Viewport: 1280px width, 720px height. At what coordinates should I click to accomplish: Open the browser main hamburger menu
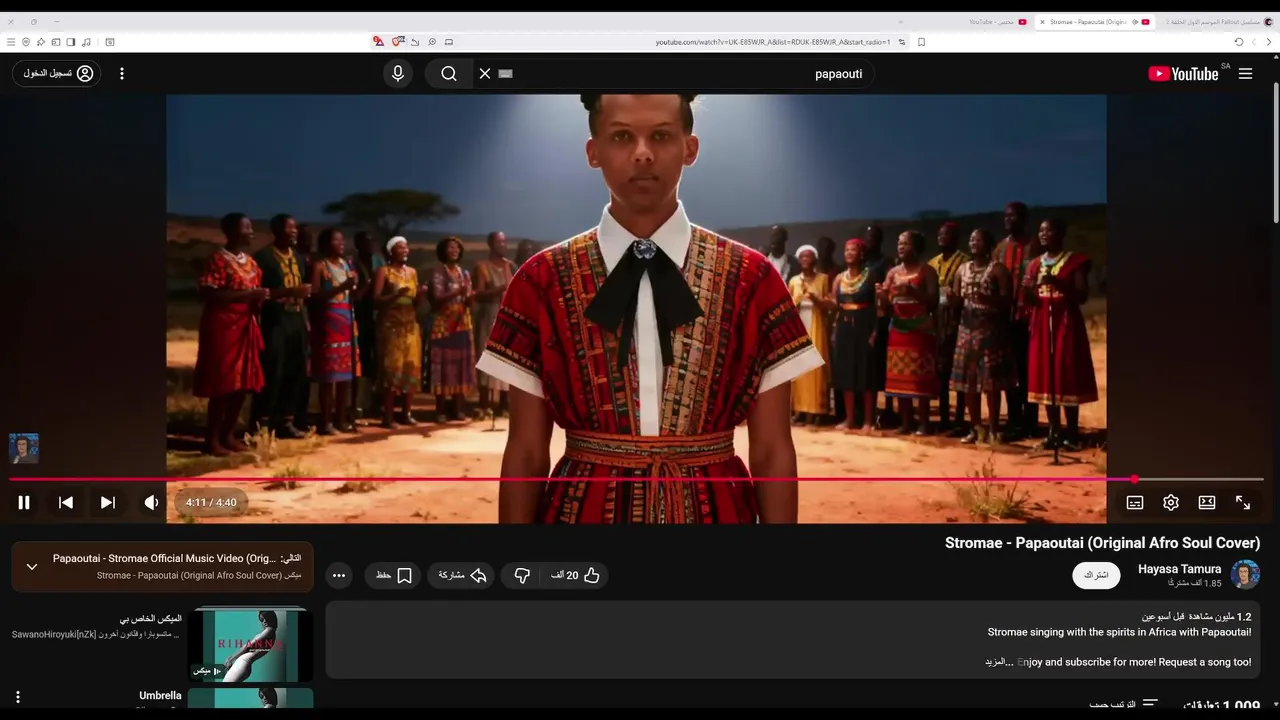(x=11, y=42)
